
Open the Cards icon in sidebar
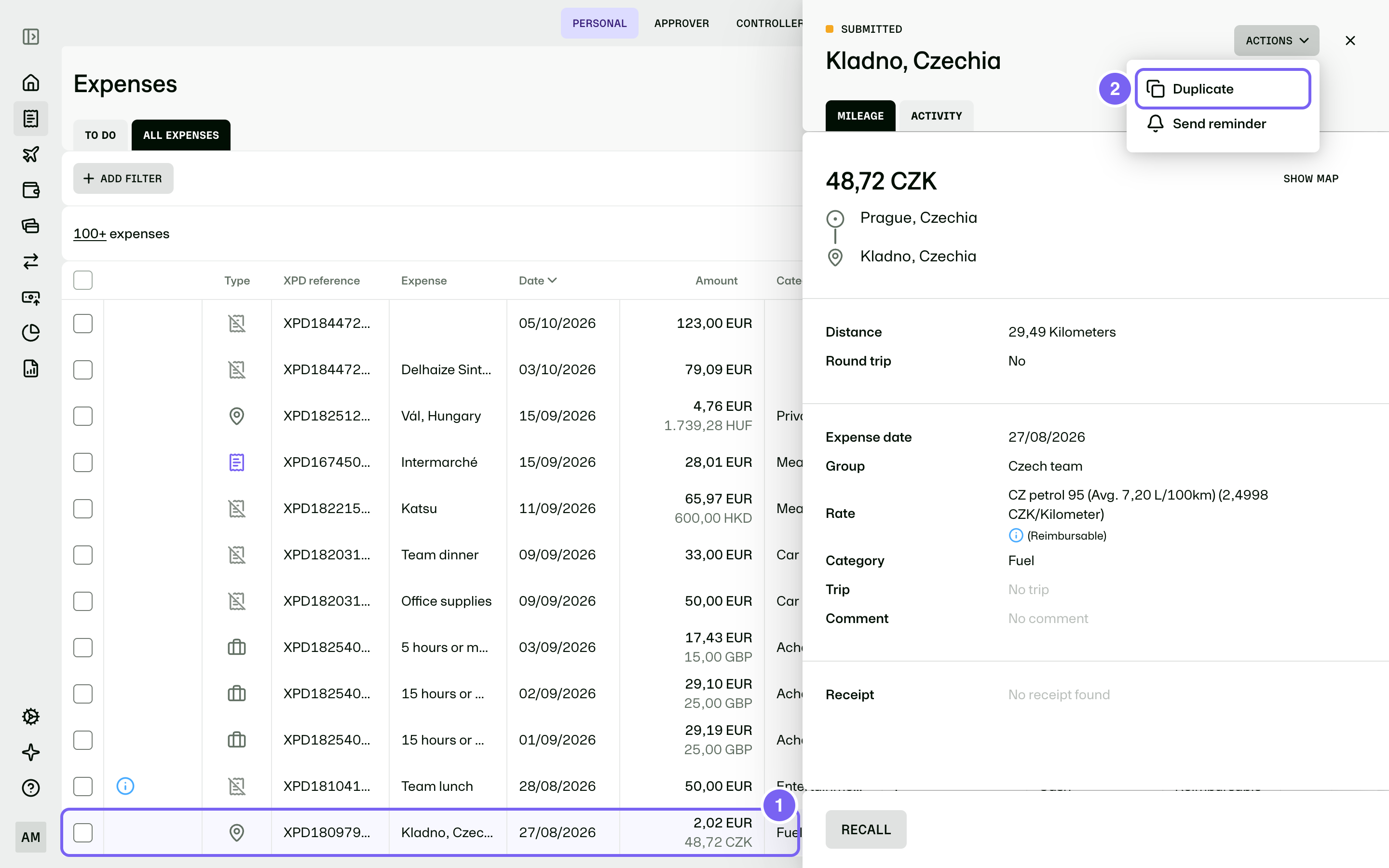(31, 226)
